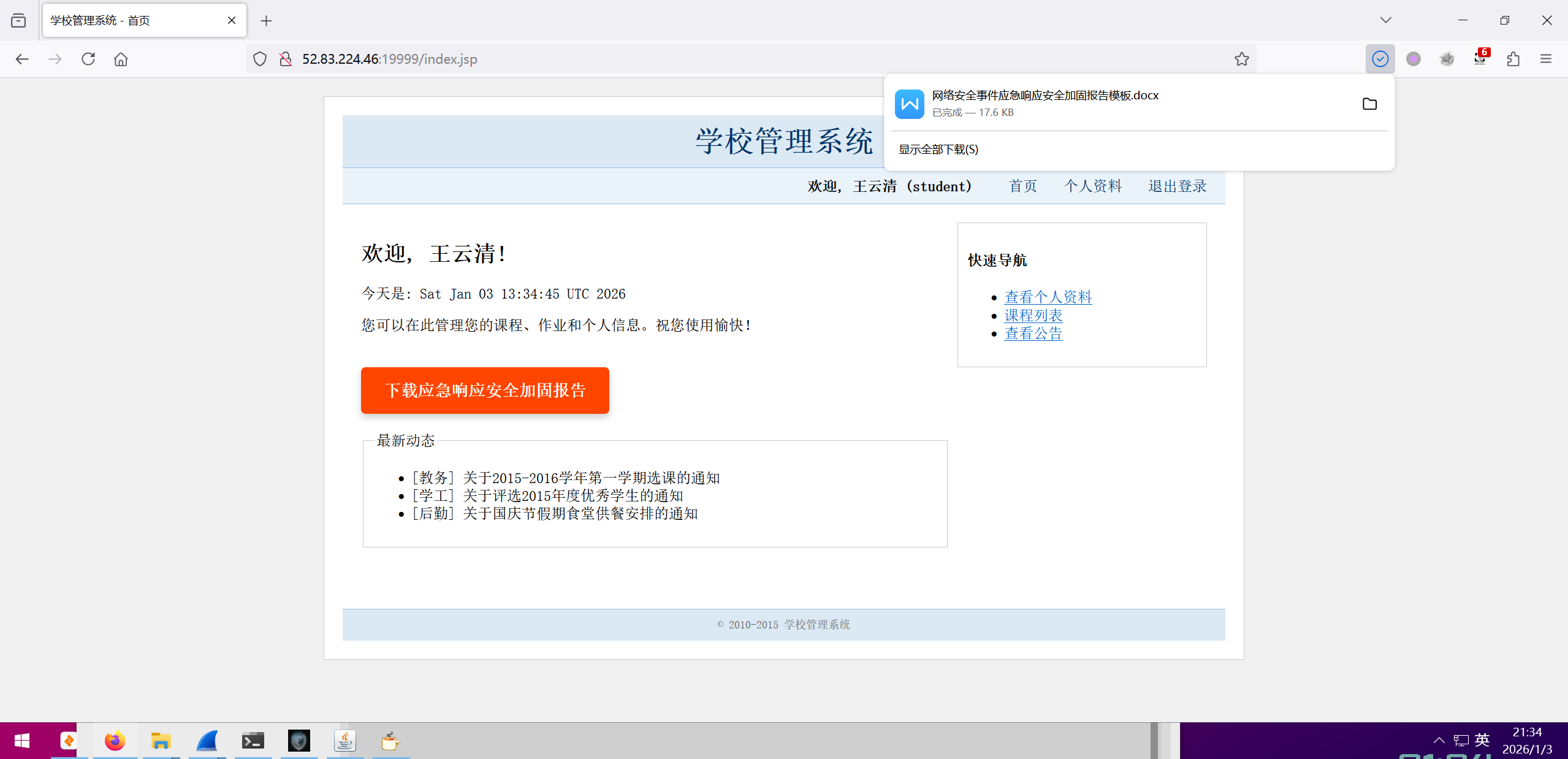The height and width of the screenshot is (759, 1568).
Task: Bookmark this page with the star icon
Action: pos(1242,59)
